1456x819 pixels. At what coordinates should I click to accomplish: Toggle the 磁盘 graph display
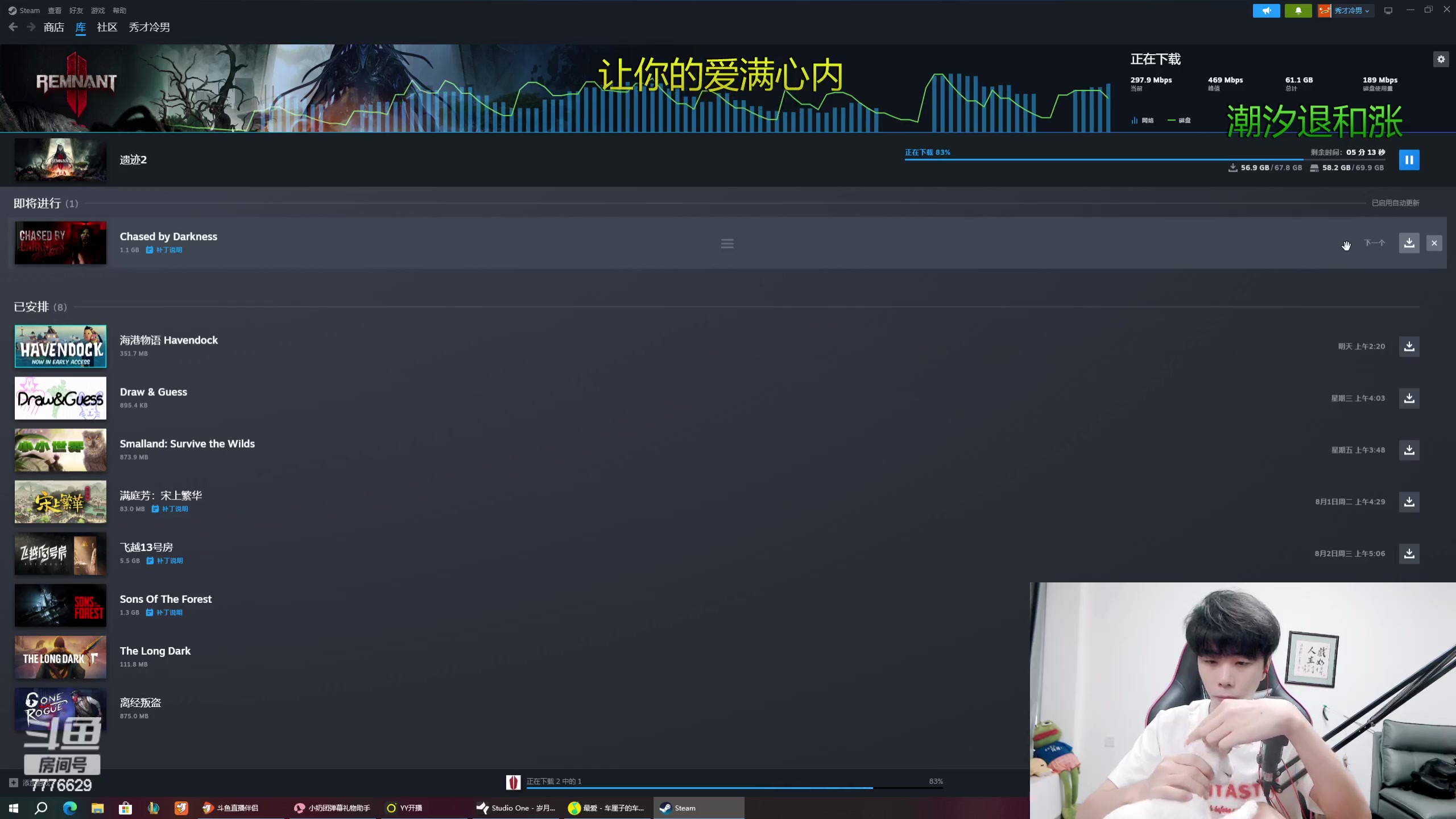coord(1179,120)
